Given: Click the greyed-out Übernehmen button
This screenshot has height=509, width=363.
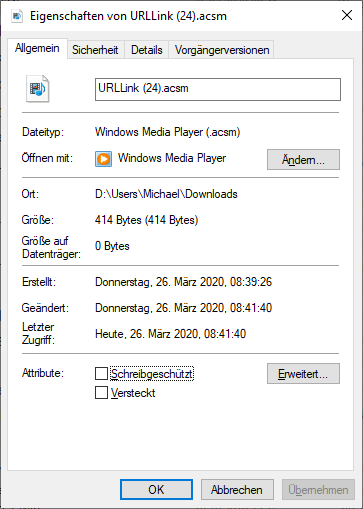Looking at the screenshot, I should pos(318,490).
